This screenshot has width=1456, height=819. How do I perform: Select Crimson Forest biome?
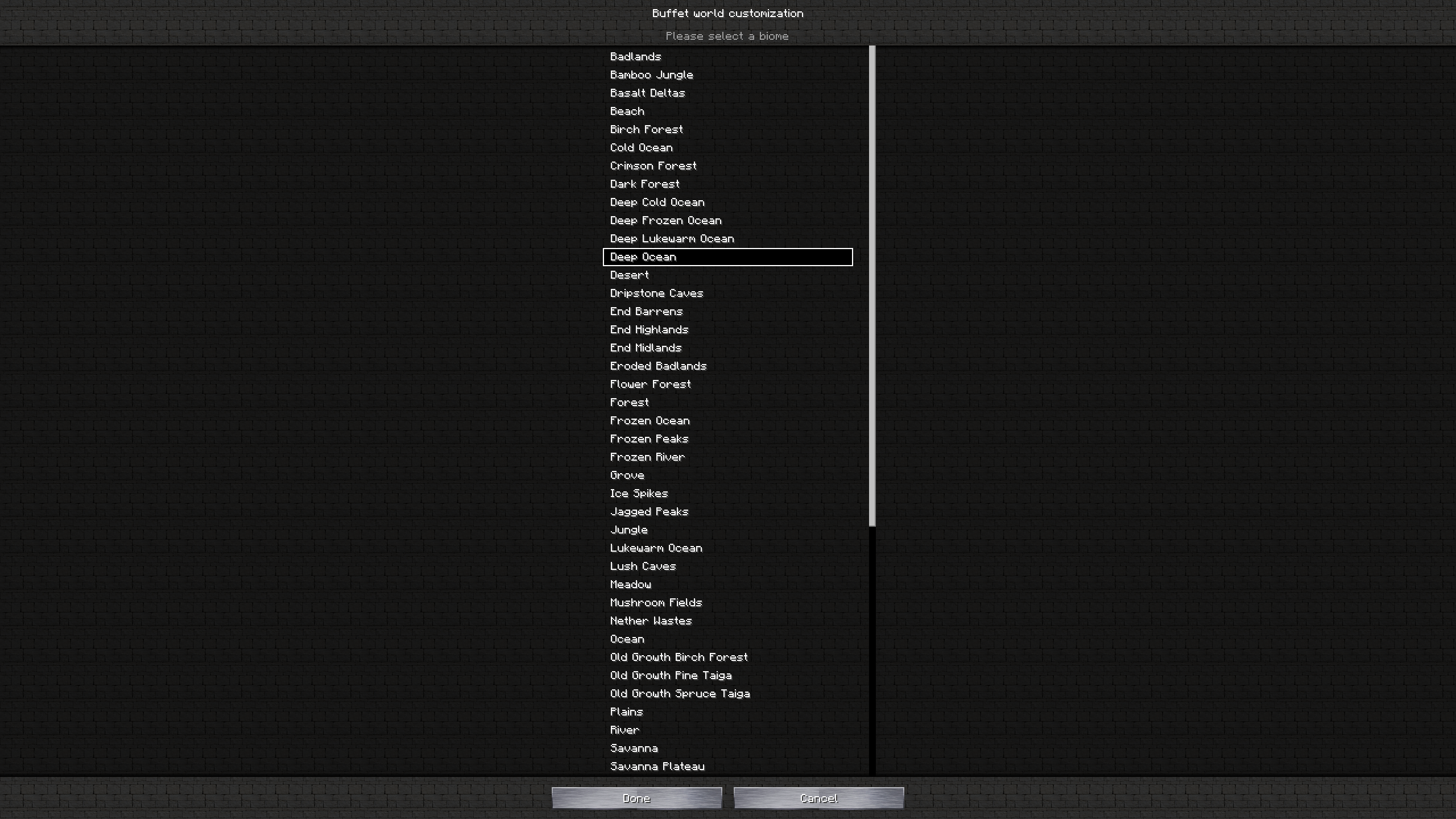tap(727, 166)
